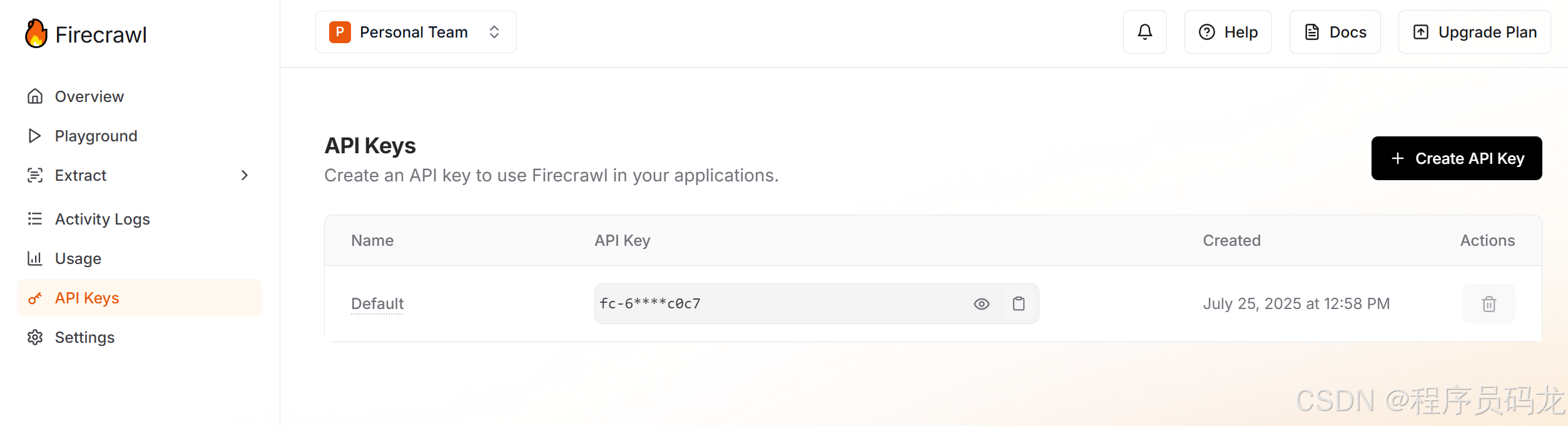Reveal the API key with eye icon
The height and width of the screenshot is (426, 1568).
pos(982,303)
